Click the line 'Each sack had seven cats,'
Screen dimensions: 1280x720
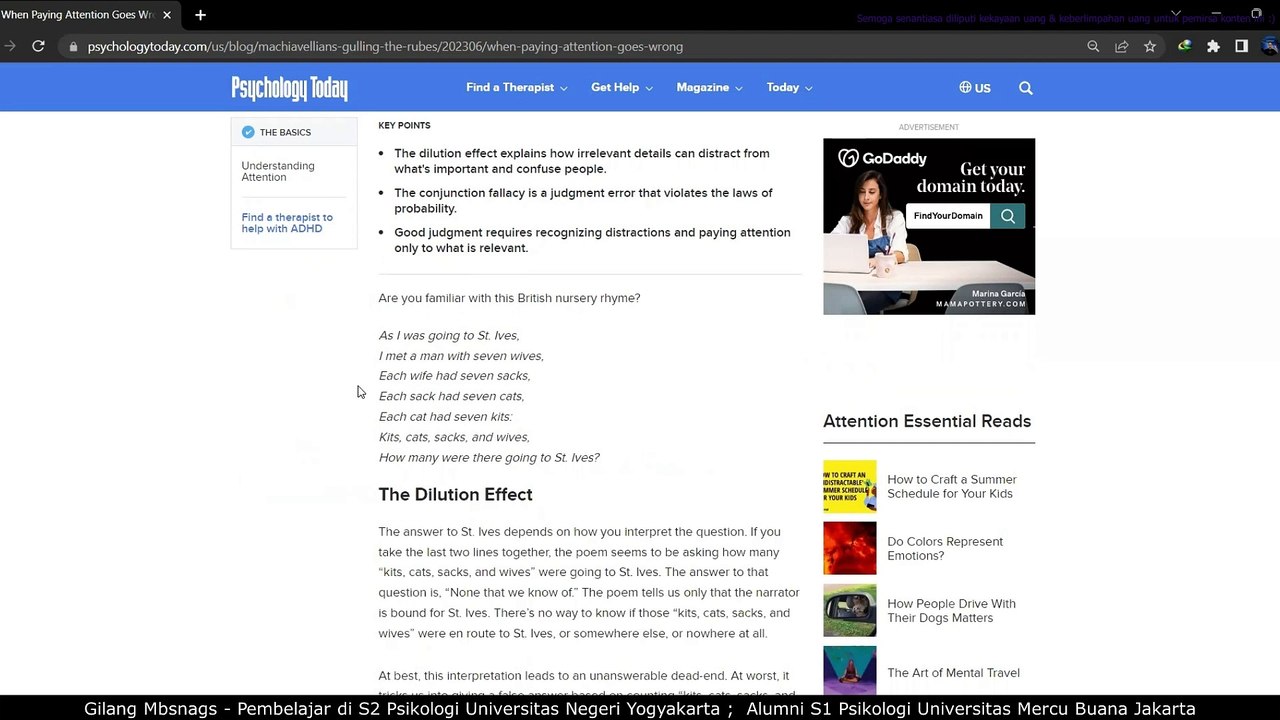(451, 396)
